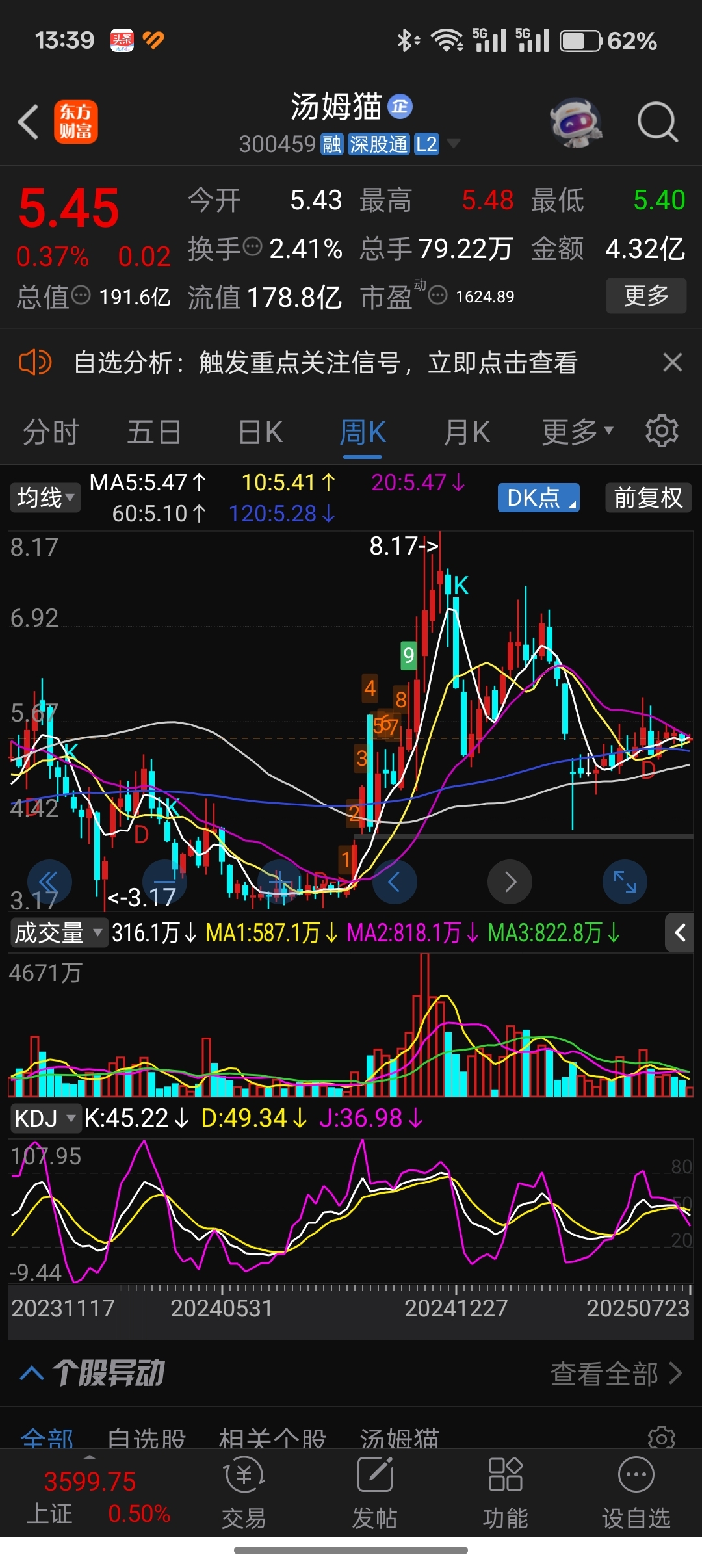Select the 汤姆猫 filter tab
Screen dimensions: 702x1568
click(400, 1439)
